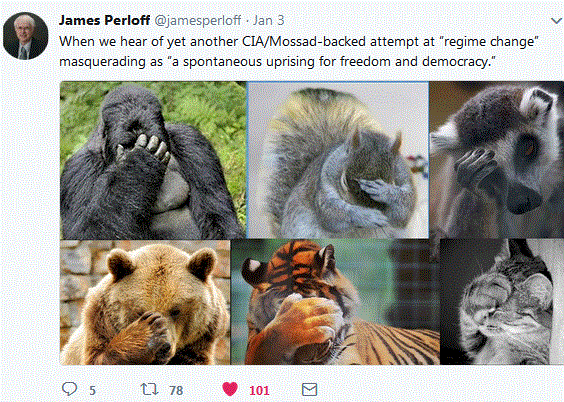This screenshot has width=564, height=402.
Task: Click the James Perloff display name
Action: [104, 20]
